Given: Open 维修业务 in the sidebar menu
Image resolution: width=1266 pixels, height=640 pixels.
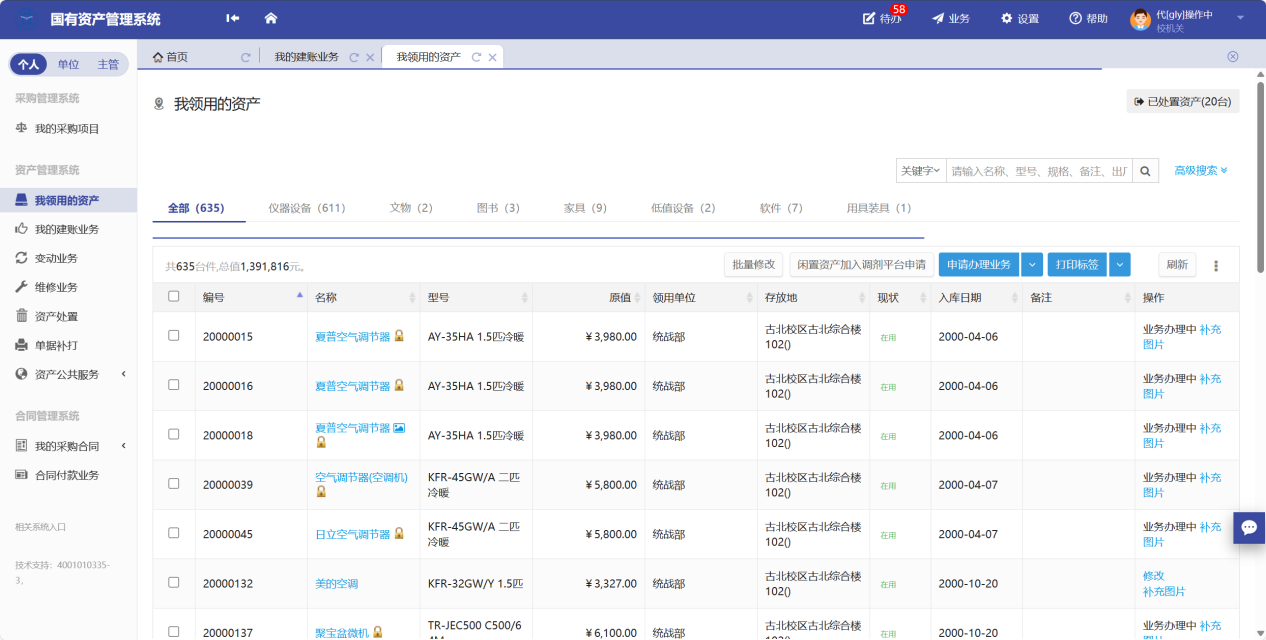Looking at the screenshot, I should point(56,287).
